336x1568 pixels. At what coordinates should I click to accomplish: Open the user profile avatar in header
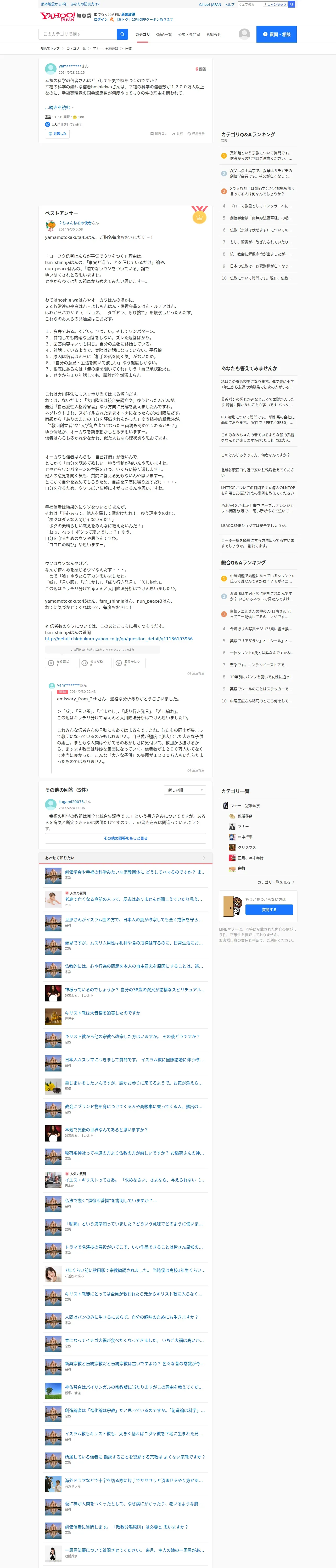244,34
